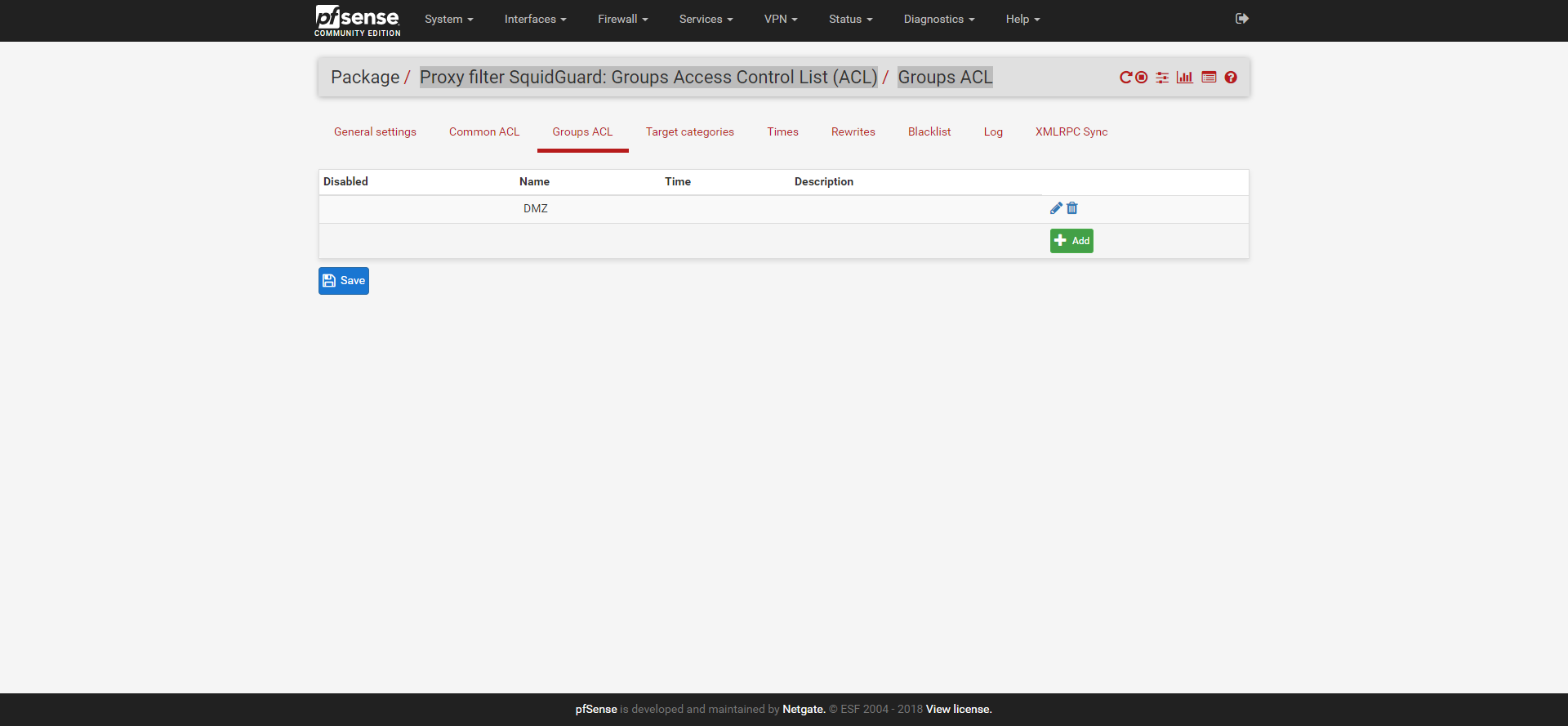
Task: Go to pfSense logo home
Action: pyautogui.click(x=357, y=20)
